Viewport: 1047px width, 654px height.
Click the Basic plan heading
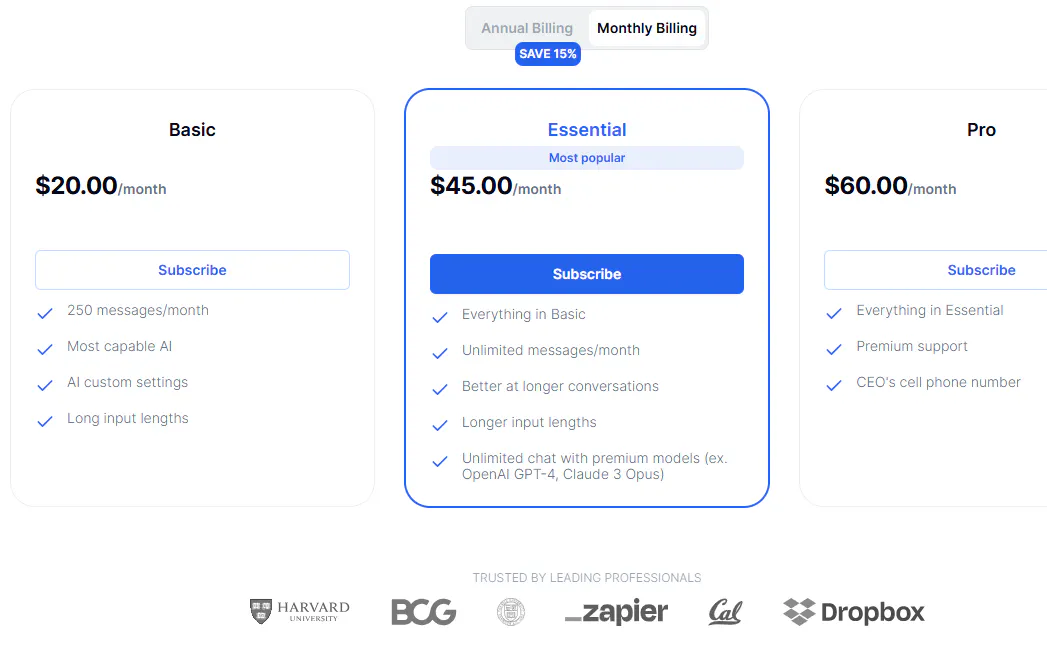(x=192, y=130)
